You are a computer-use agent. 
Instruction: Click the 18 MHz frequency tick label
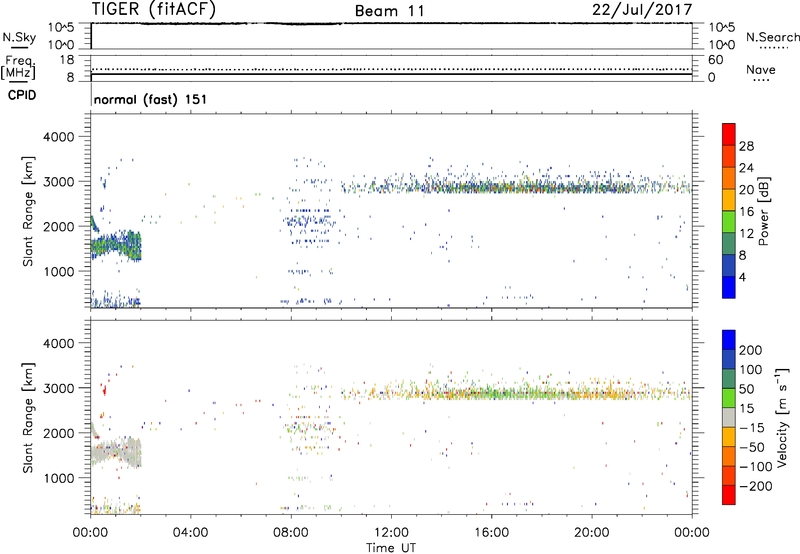point(67,60)
